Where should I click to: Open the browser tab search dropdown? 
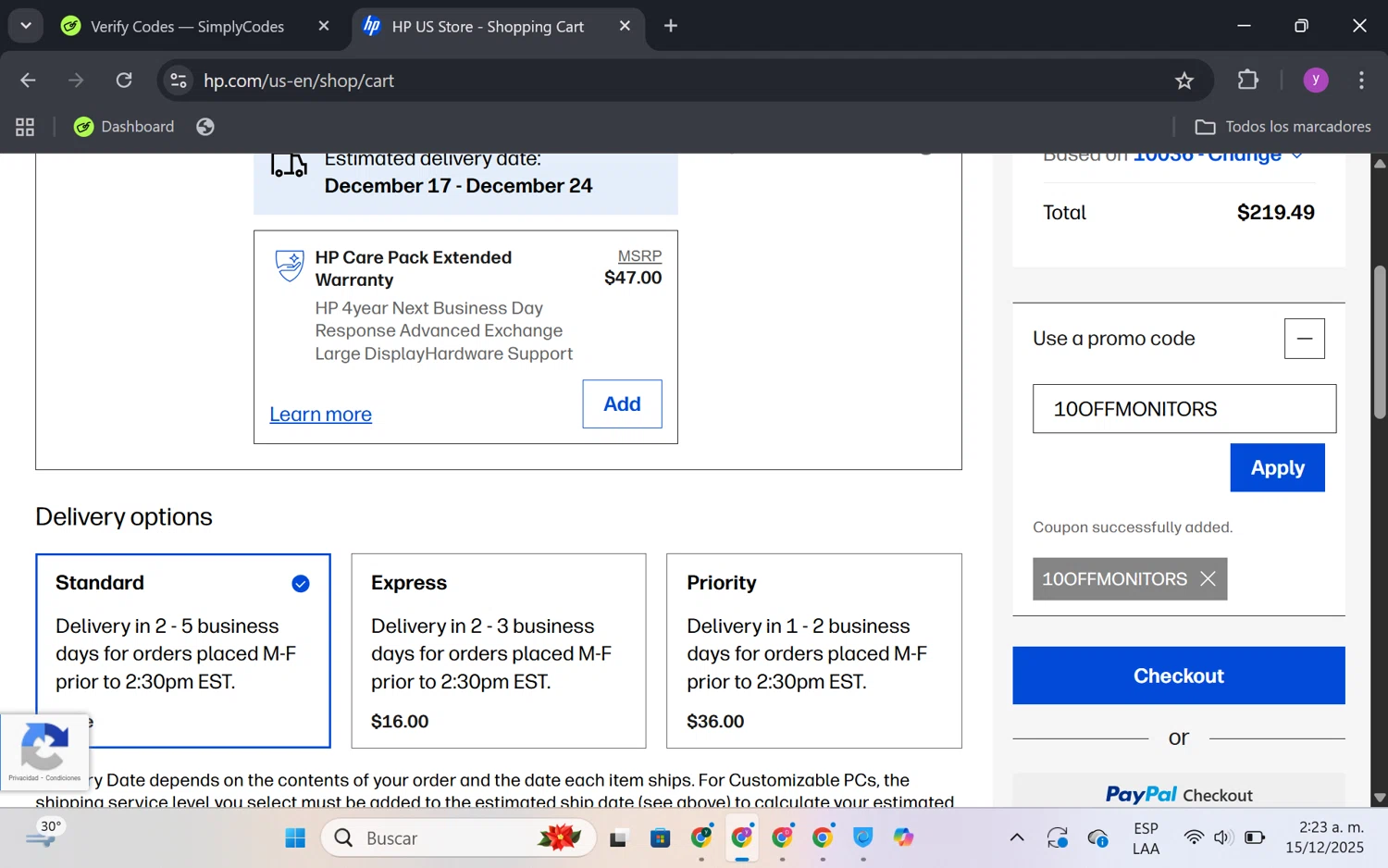point(26,26)
